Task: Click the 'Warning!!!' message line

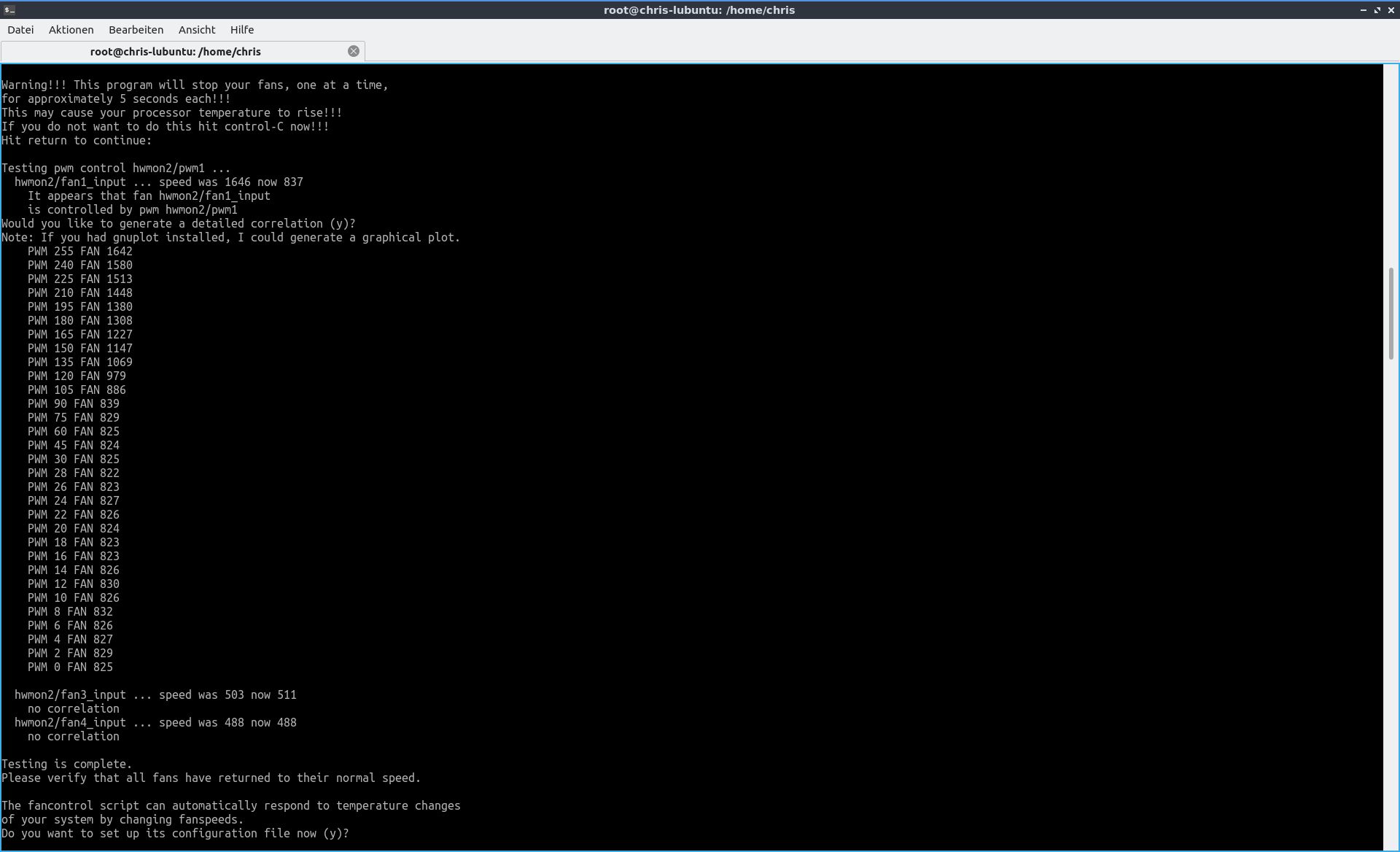Action: tap(195, 85)
